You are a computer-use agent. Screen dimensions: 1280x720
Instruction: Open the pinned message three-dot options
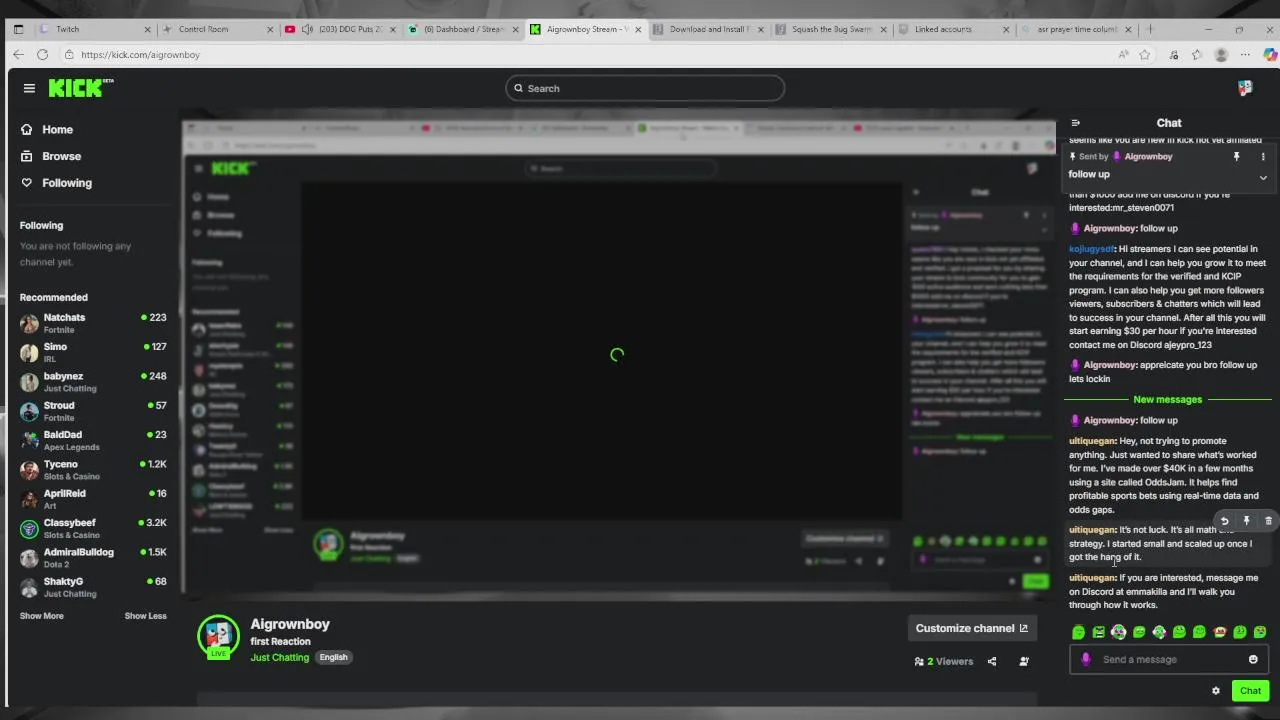(1263, 157)
